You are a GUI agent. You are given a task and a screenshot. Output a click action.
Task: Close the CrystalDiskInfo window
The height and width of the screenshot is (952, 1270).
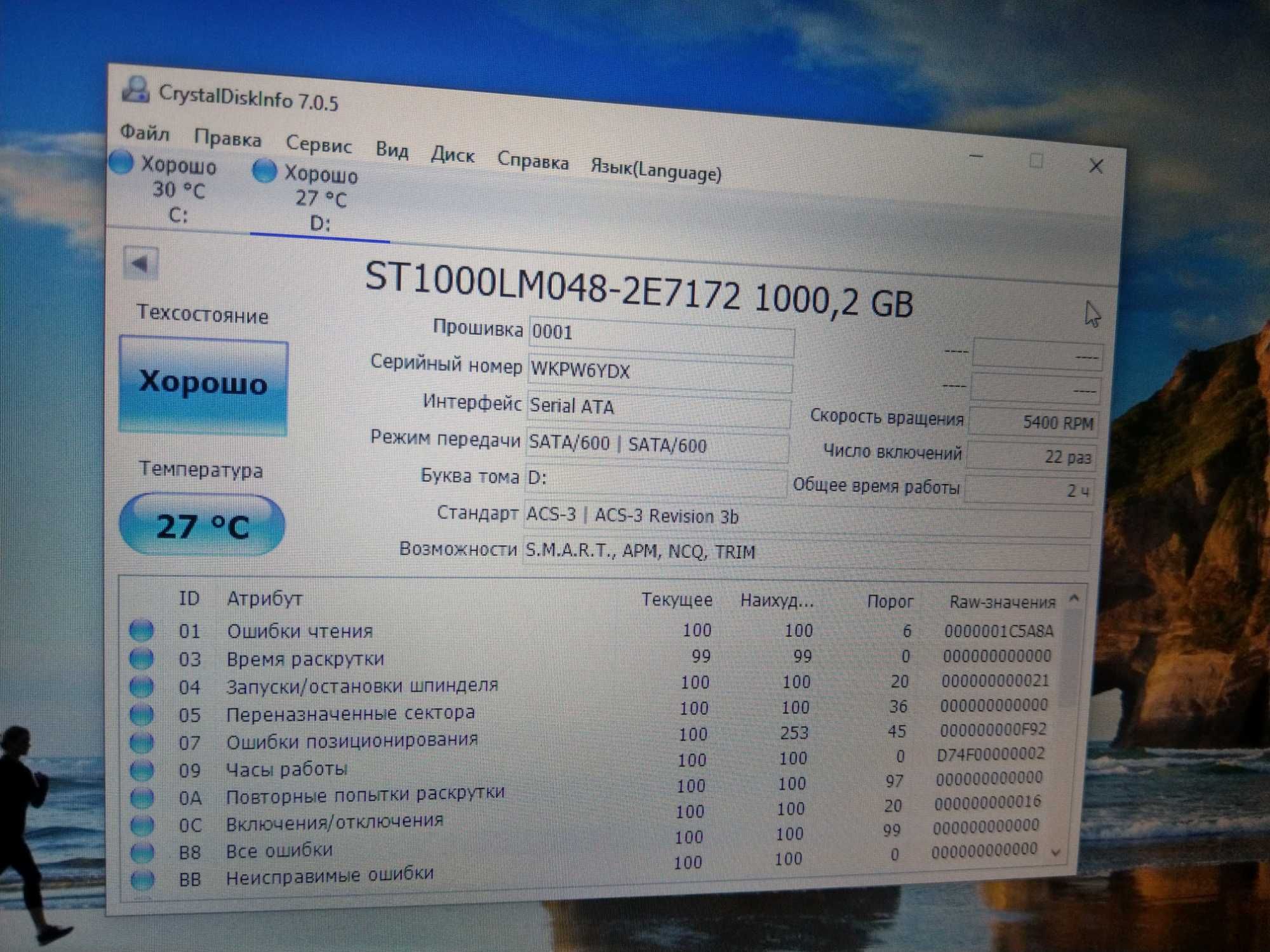(x=1096, y=166)
